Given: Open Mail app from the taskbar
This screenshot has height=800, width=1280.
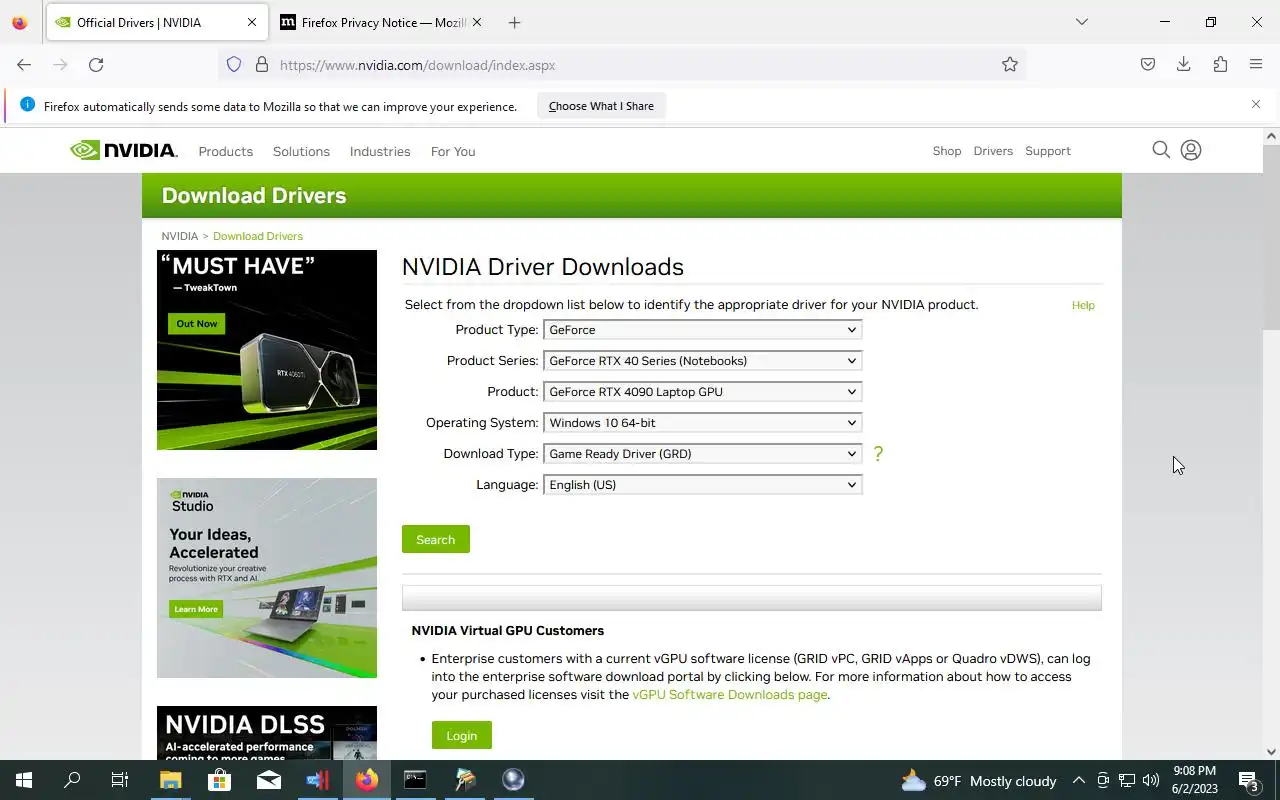Looking at the screenshot, I should (x=268, y=780).
